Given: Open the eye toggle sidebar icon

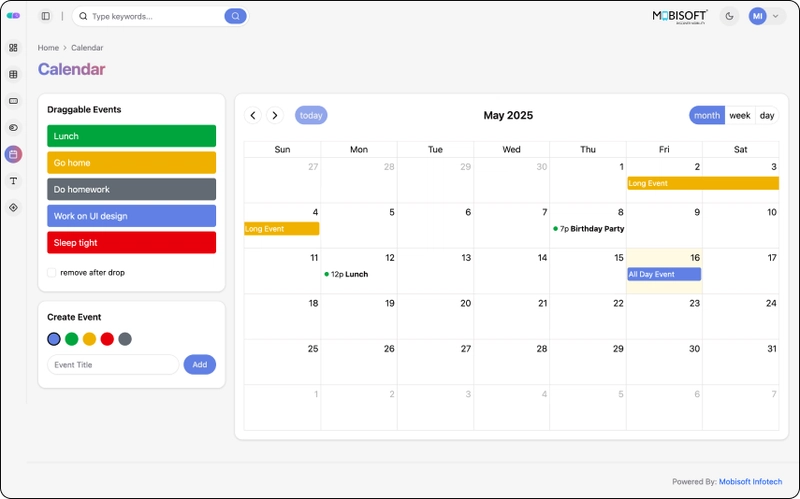Looking at the screenshot, I should [13, 128].
